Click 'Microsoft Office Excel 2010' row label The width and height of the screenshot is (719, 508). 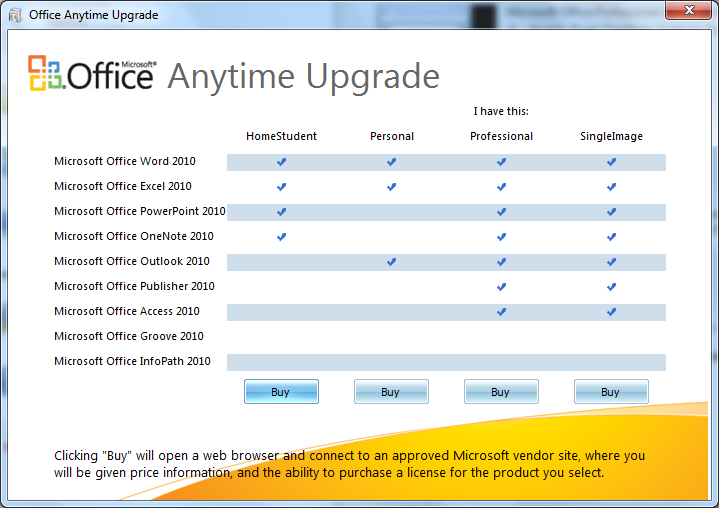(x=123, y=186)
